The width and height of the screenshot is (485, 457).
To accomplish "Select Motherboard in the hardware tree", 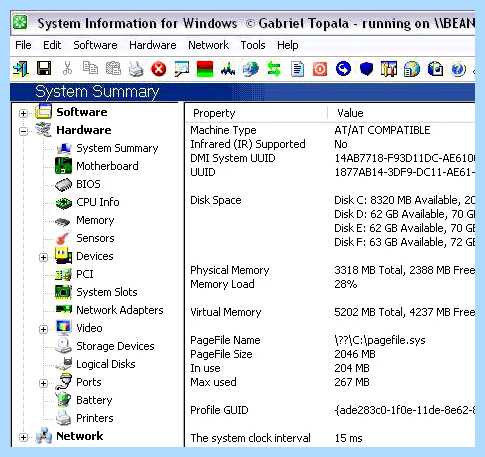I will coord(107,166).
